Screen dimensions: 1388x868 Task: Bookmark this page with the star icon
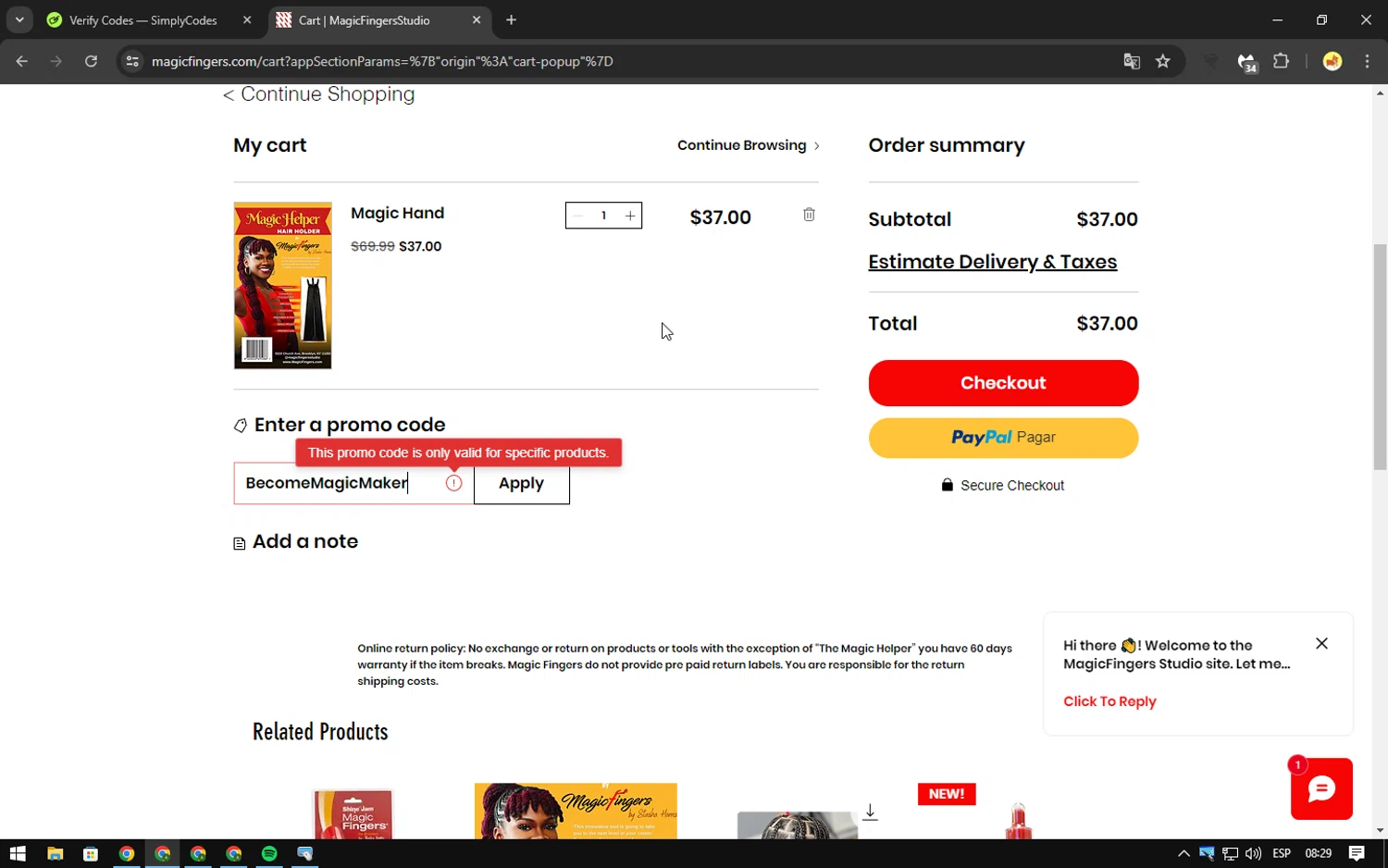pos(1163,61)
